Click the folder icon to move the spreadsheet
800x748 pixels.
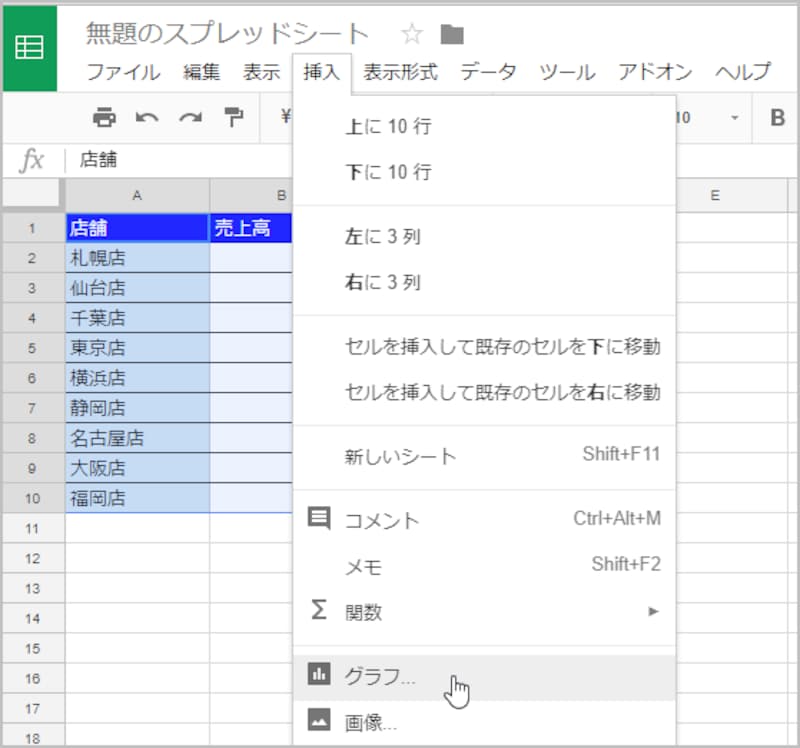452,33
